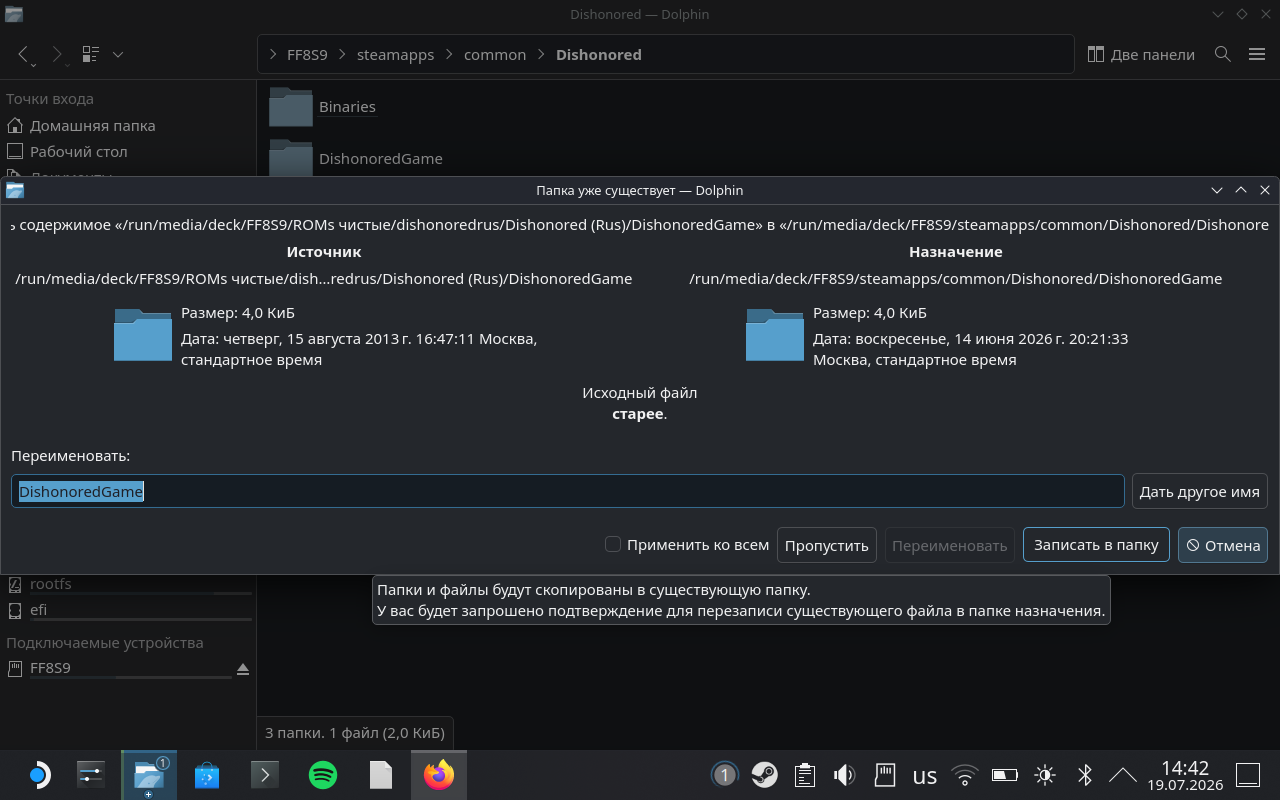Image resolution: width=1280 pixels, height=800 pixels.
Task: Click the destination date 14 июня 2026 text
Action: click(970, 349)
